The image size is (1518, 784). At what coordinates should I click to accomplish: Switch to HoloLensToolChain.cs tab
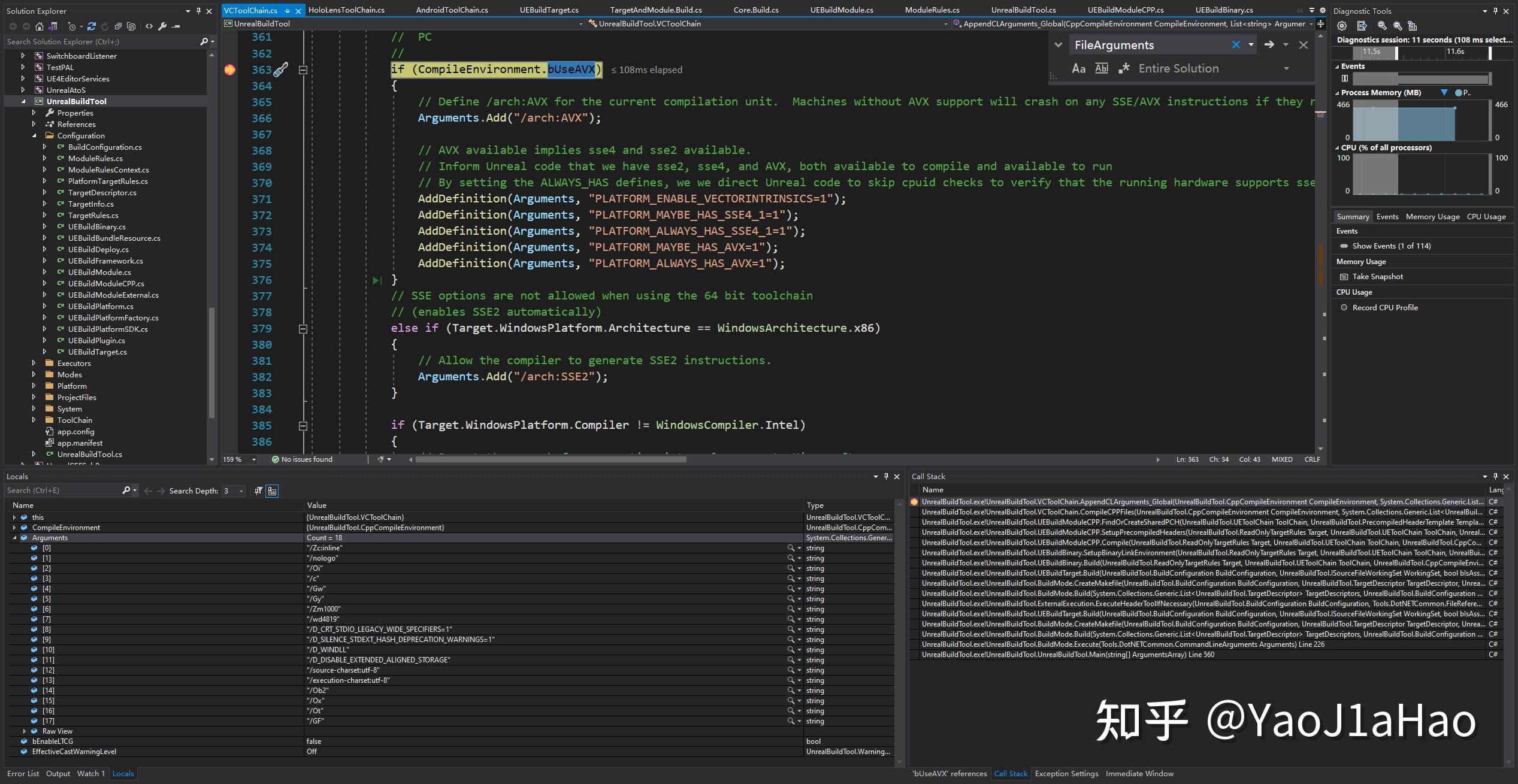point(346,10)
